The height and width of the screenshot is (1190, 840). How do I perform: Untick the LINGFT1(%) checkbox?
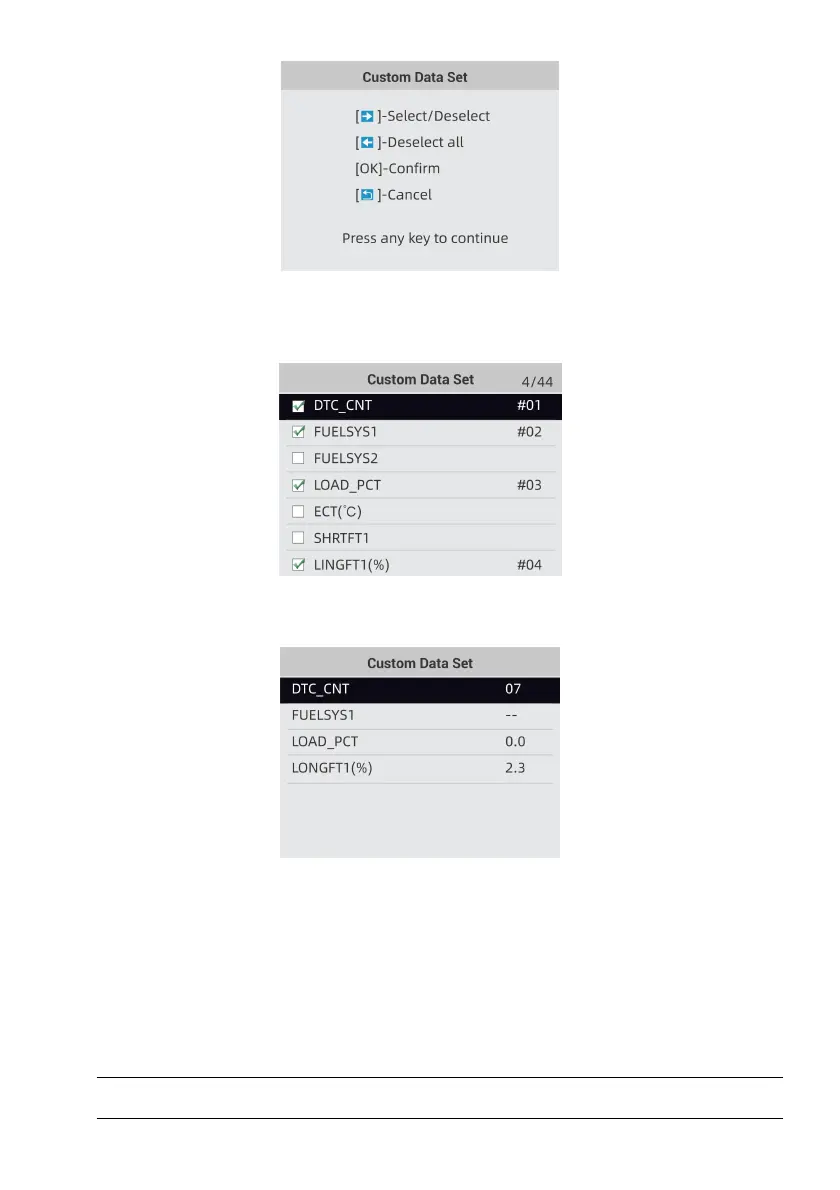click(298, 565)
